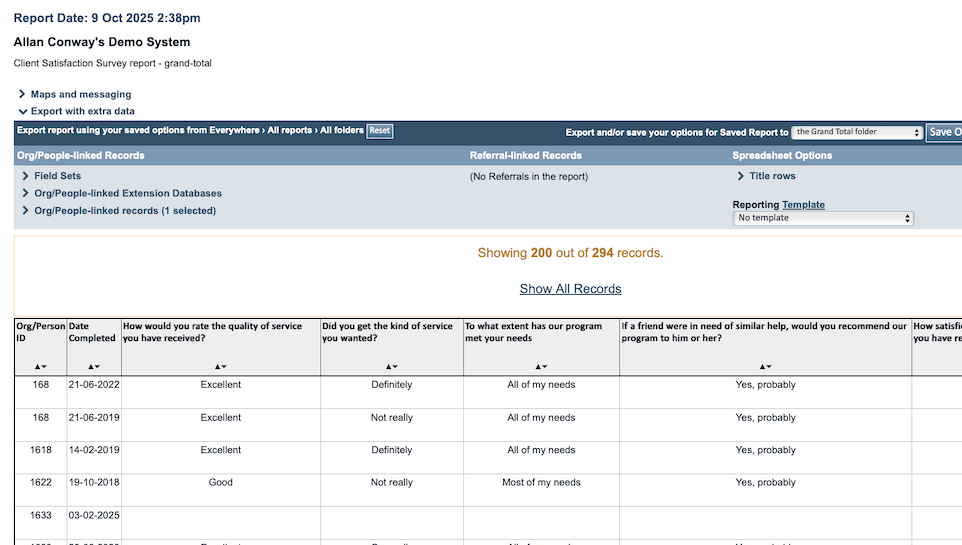Sort ascending by quality of service column
This screenshot has height=545, width=962.
click(x=217, y=367)
